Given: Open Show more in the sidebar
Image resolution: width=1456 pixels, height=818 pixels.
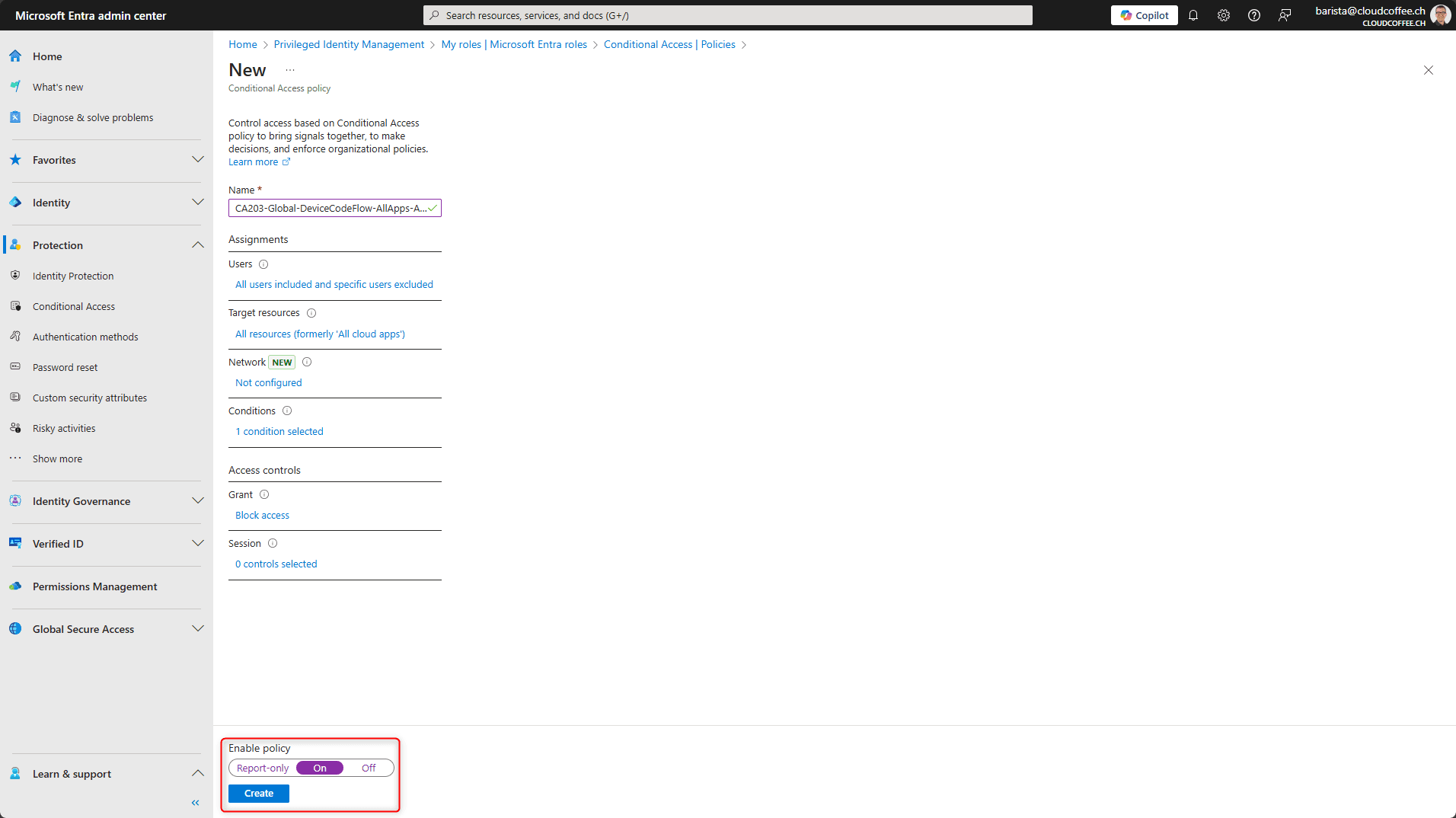Looking at the screenshot, I should tap(57, 459).
